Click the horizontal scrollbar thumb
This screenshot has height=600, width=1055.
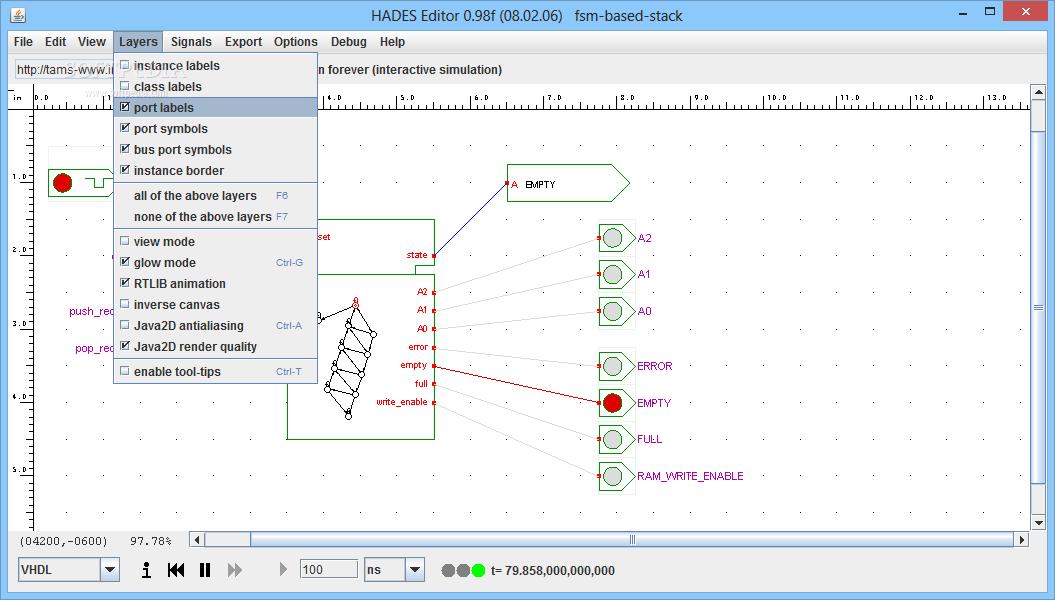(x=632, y=539)
